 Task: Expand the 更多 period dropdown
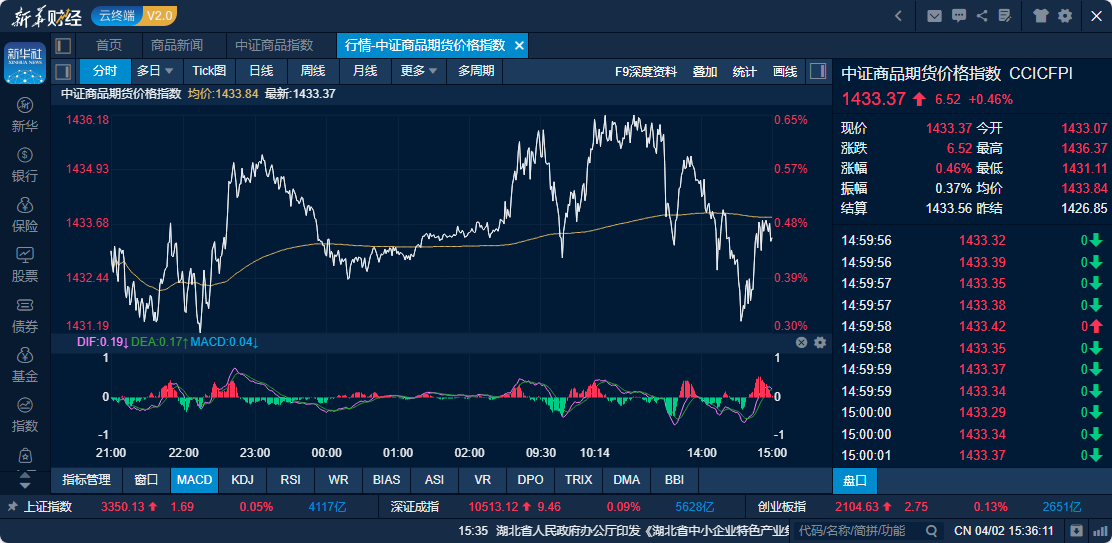tap(419, 71)
